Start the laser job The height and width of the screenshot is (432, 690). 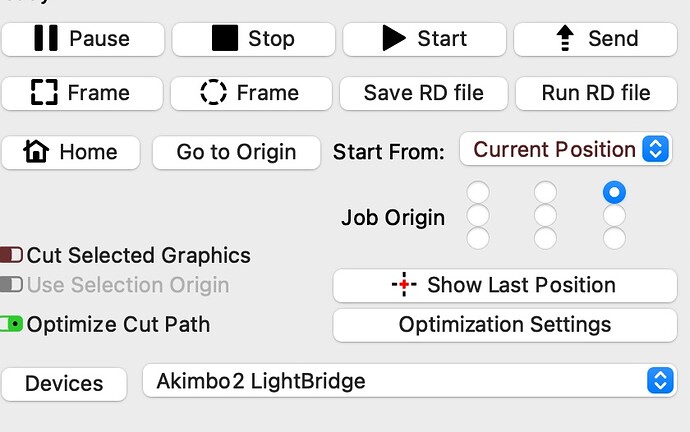[x=424, y=39]
